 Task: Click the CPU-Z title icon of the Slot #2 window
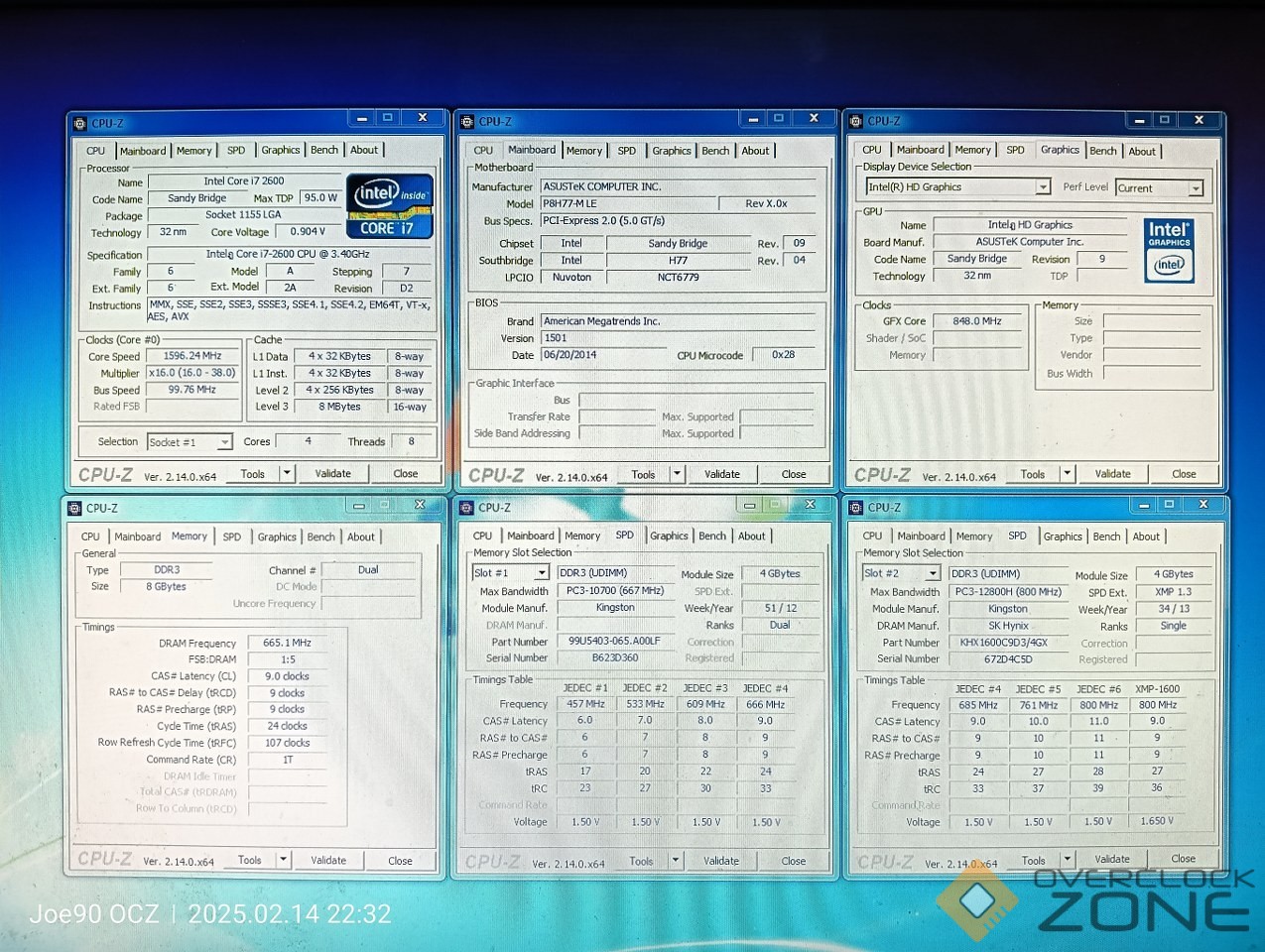coord(856,508)
